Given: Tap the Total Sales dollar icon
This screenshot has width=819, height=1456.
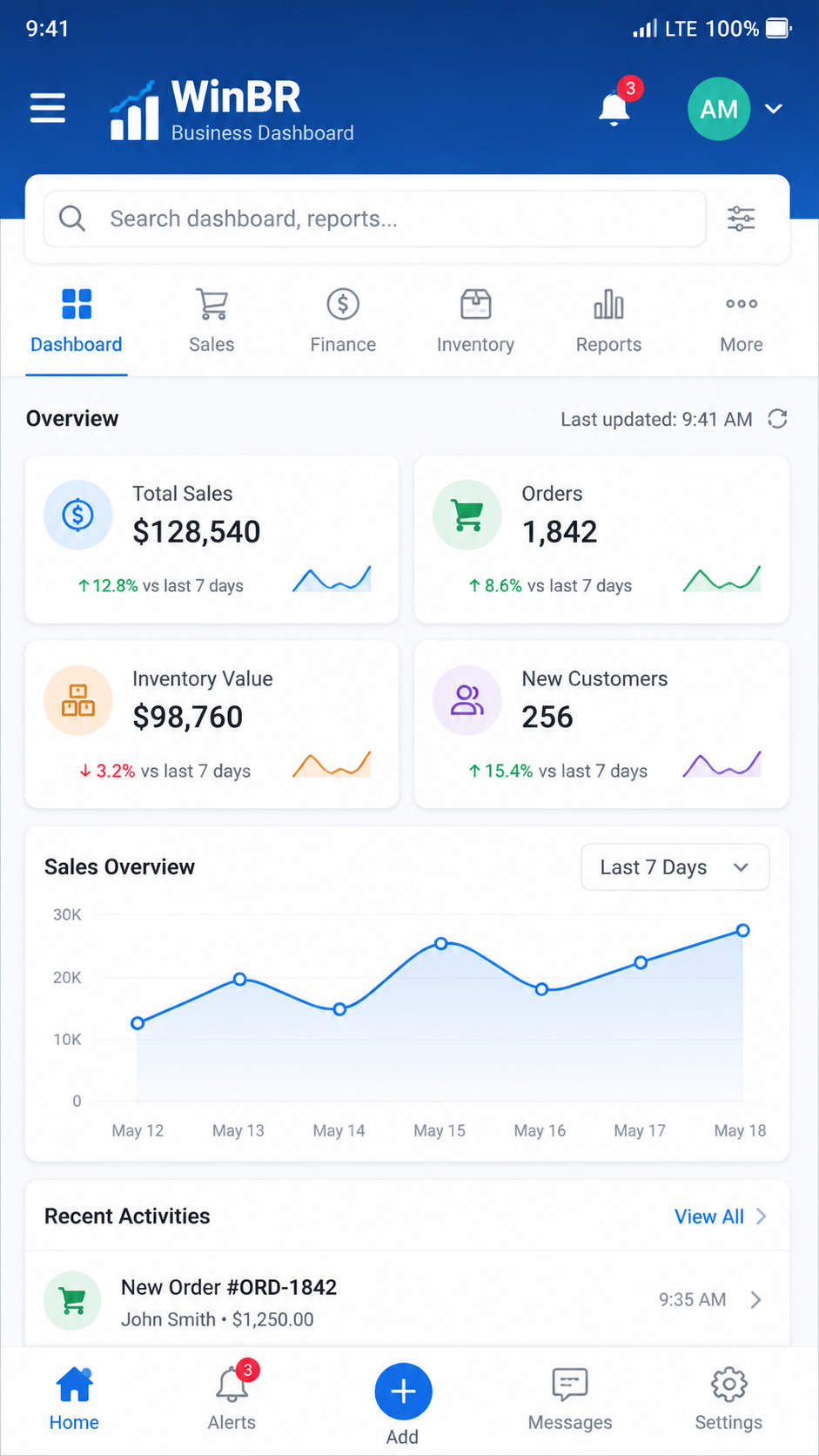Looking at the screenshot, I should tap(78, 516).
